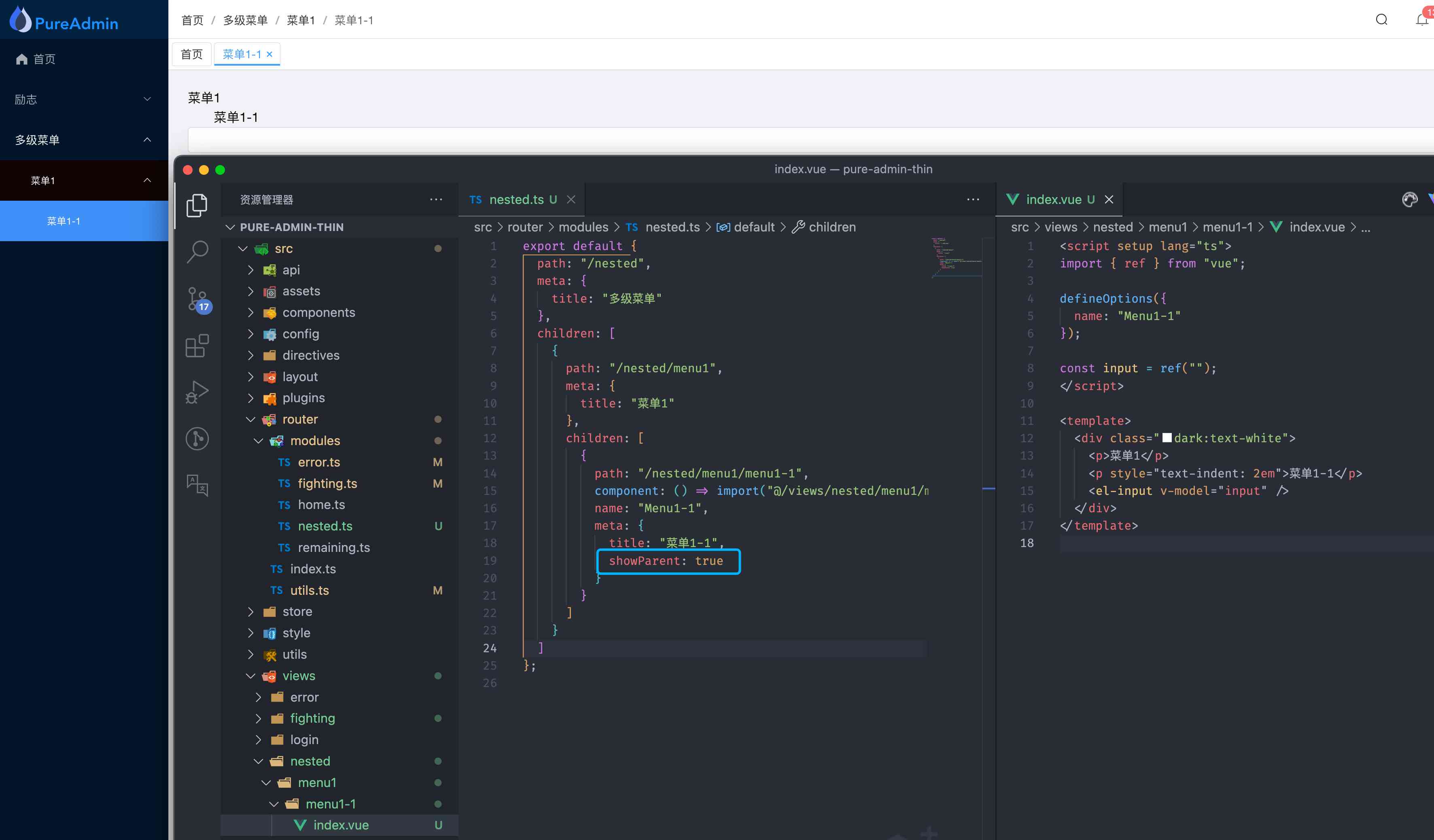
Task: Click the 首页 home menu item
Action: coord(84,59)
